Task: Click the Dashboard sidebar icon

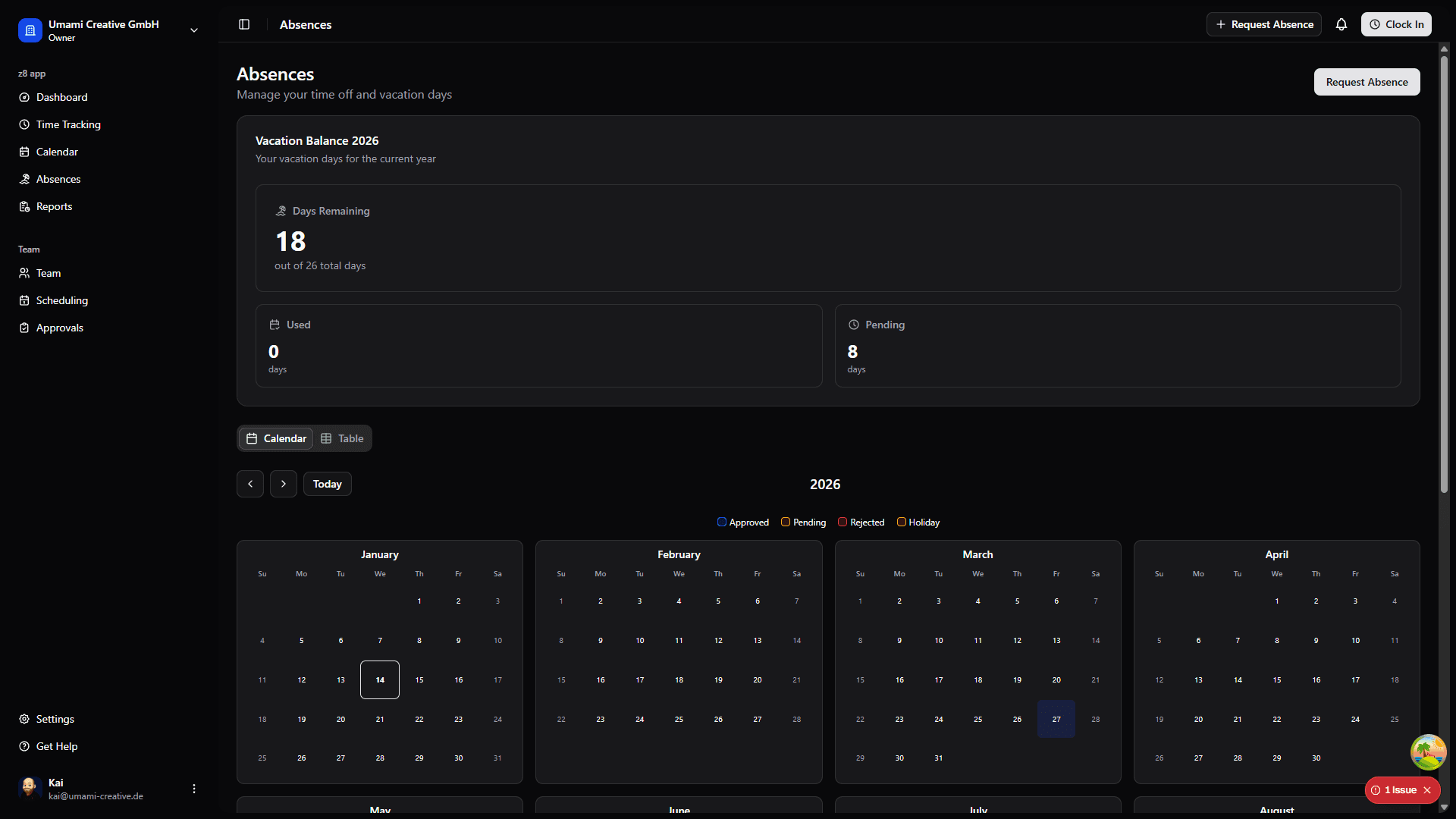Action: 24,97
